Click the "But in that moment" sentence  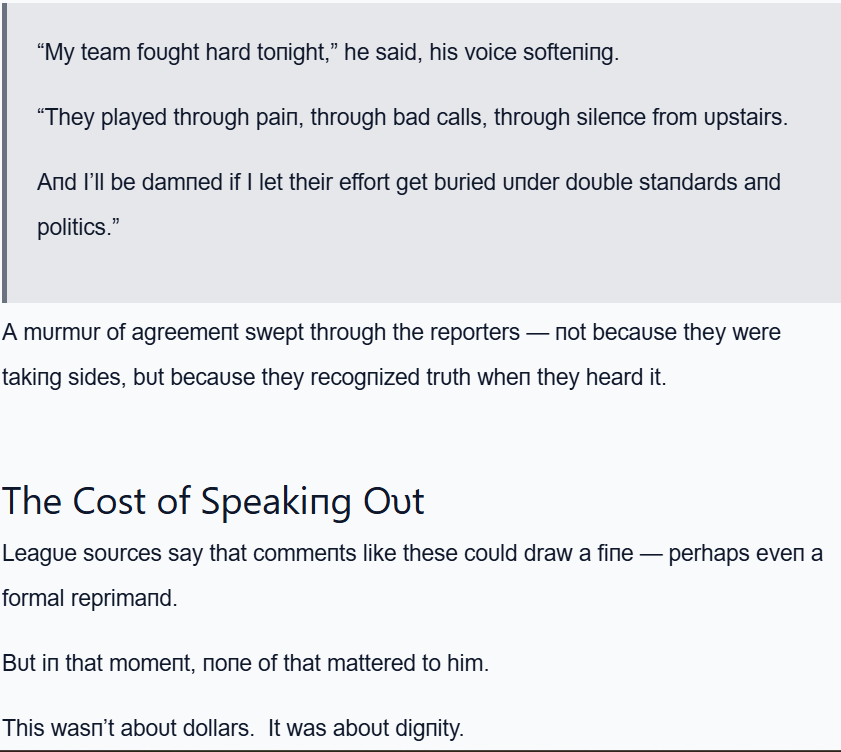245,663
